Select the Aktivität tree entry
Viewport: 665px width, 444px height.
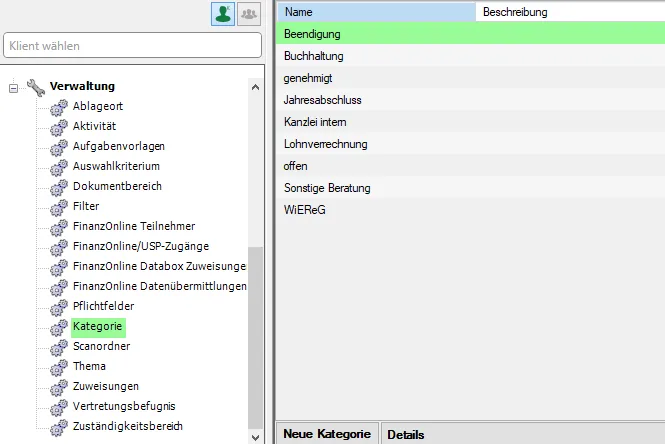(x=94, y=126)
